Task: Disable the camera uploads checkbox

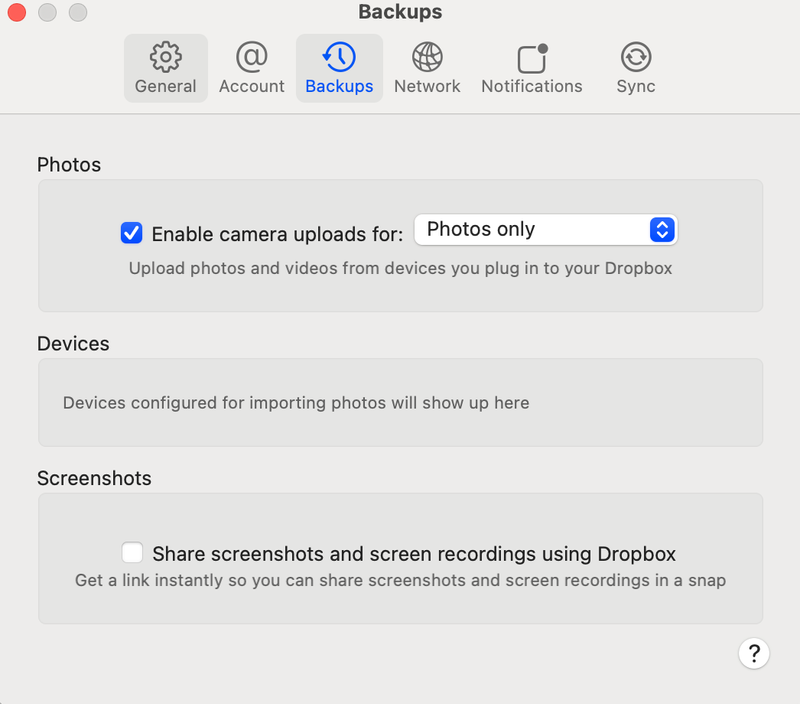Action: [x=131, y=233]
